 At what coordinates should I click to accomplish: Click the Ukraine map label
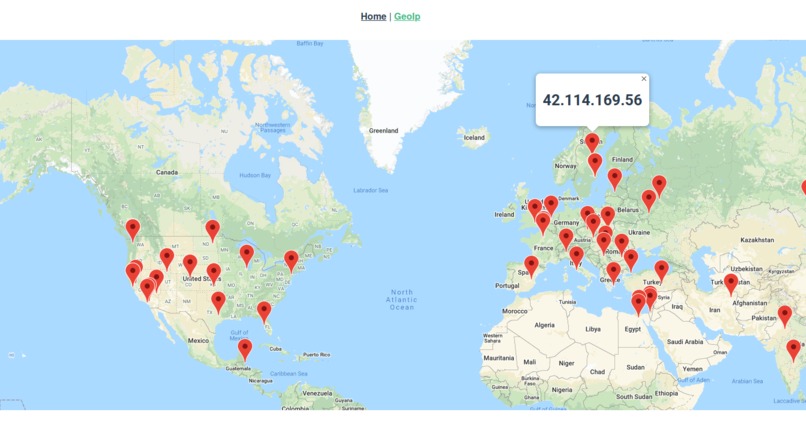click(639, 232)
